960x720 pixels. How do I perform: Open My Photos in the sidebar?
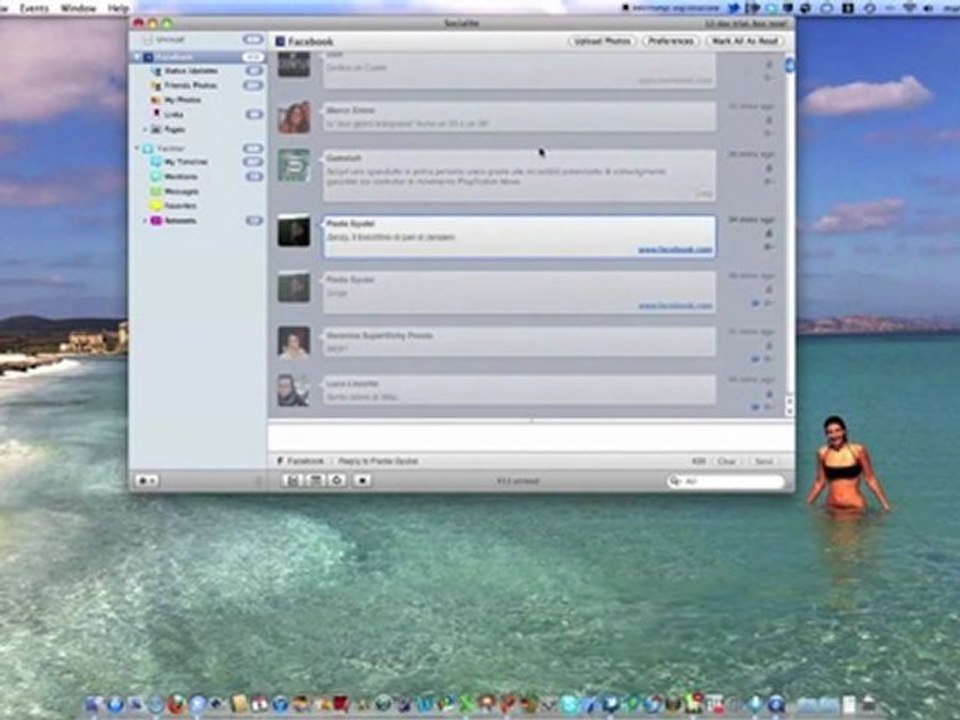pyautogui.click(x=182, y=100)
